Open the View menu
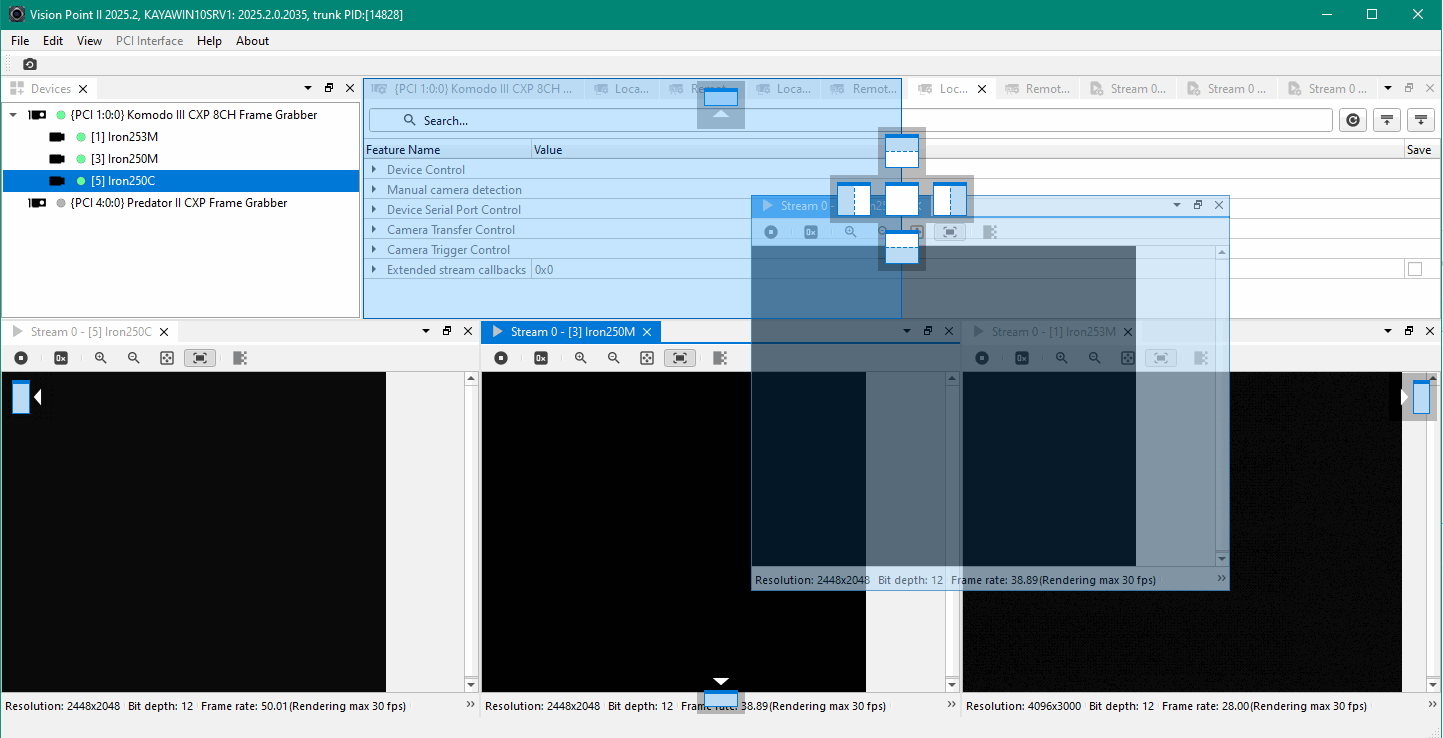The image size is (1443, 738). tap(89, 41)
